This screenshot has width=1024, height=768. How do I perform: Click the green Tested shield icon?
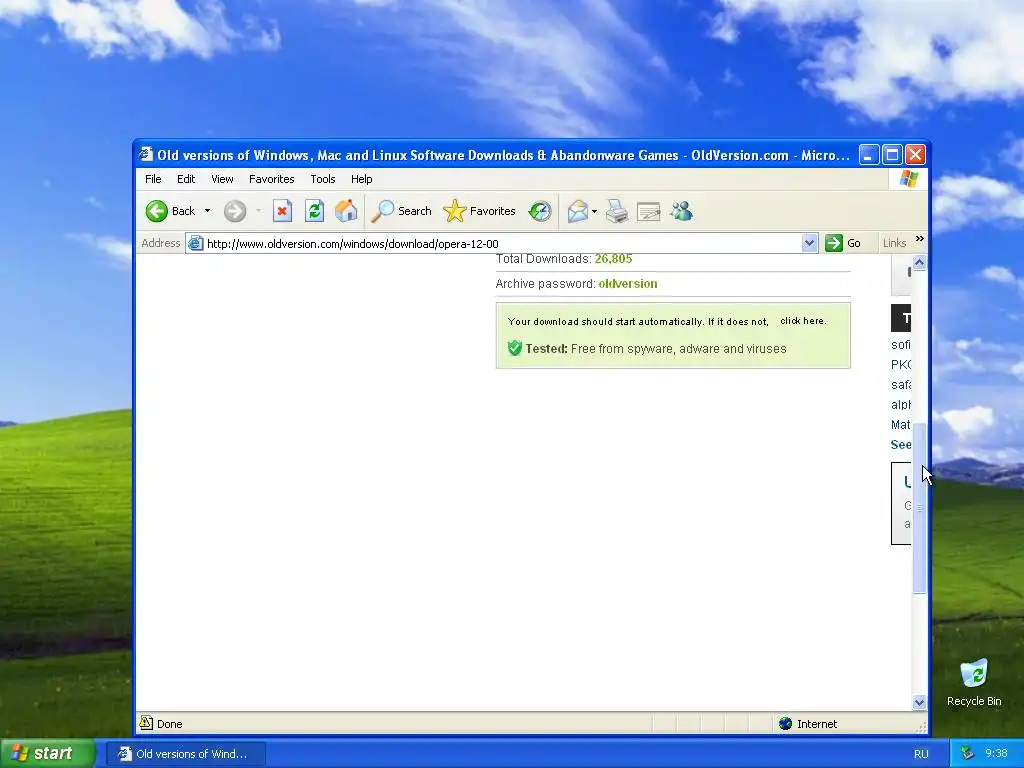click(x=515, y=348)
